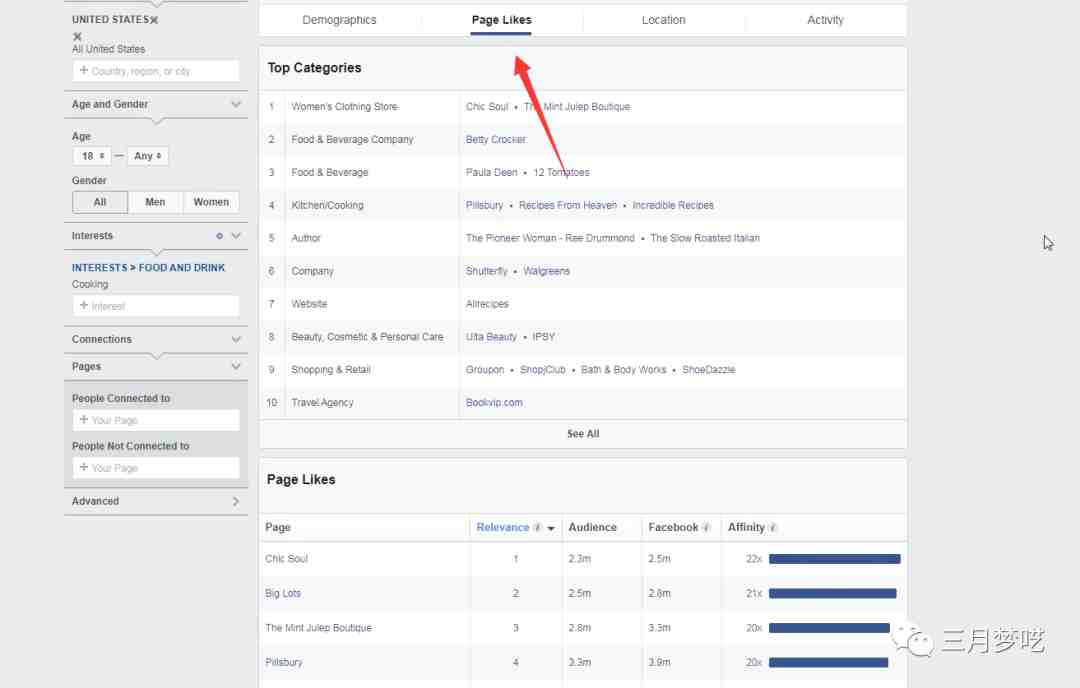
Task: Collapse the Interests section chevron
Action: [236, 236]
